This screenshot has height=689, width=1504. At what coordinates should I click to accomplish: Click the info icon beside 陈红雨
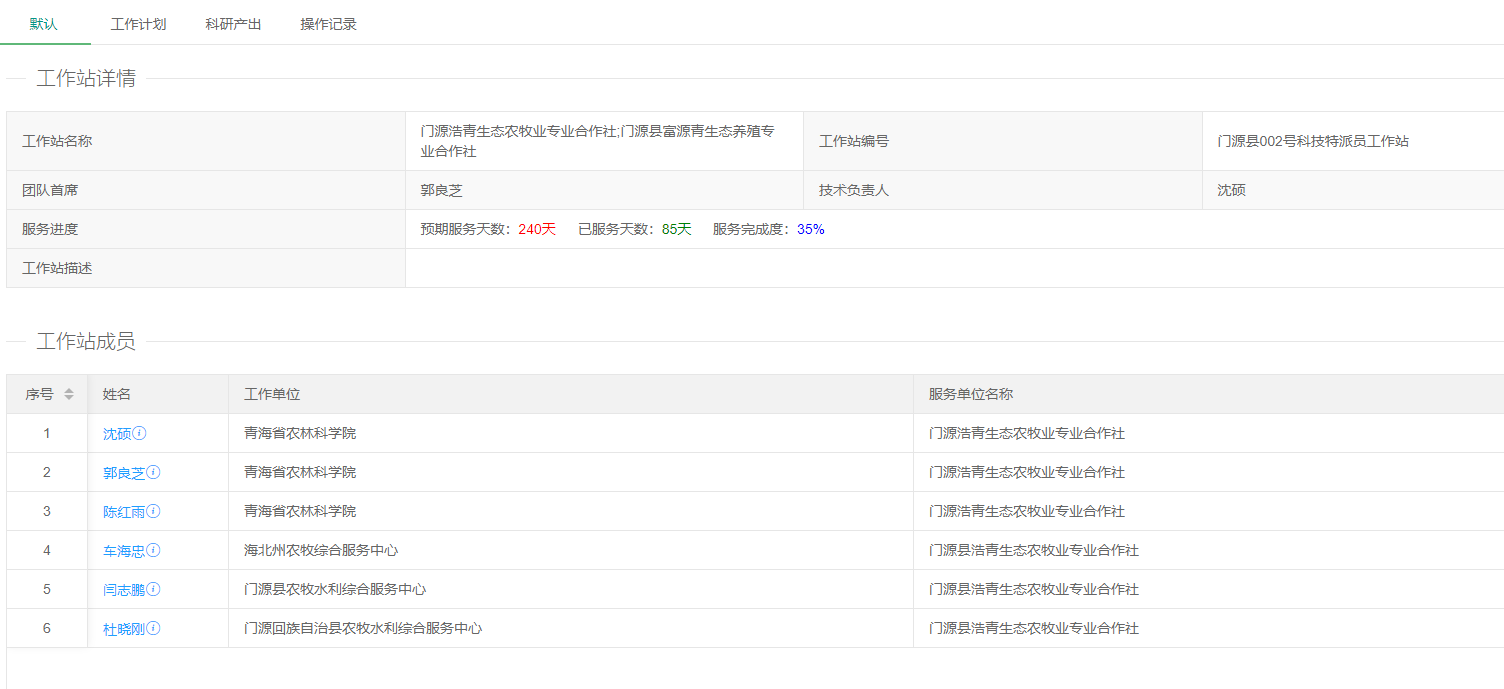click(154, 511)
